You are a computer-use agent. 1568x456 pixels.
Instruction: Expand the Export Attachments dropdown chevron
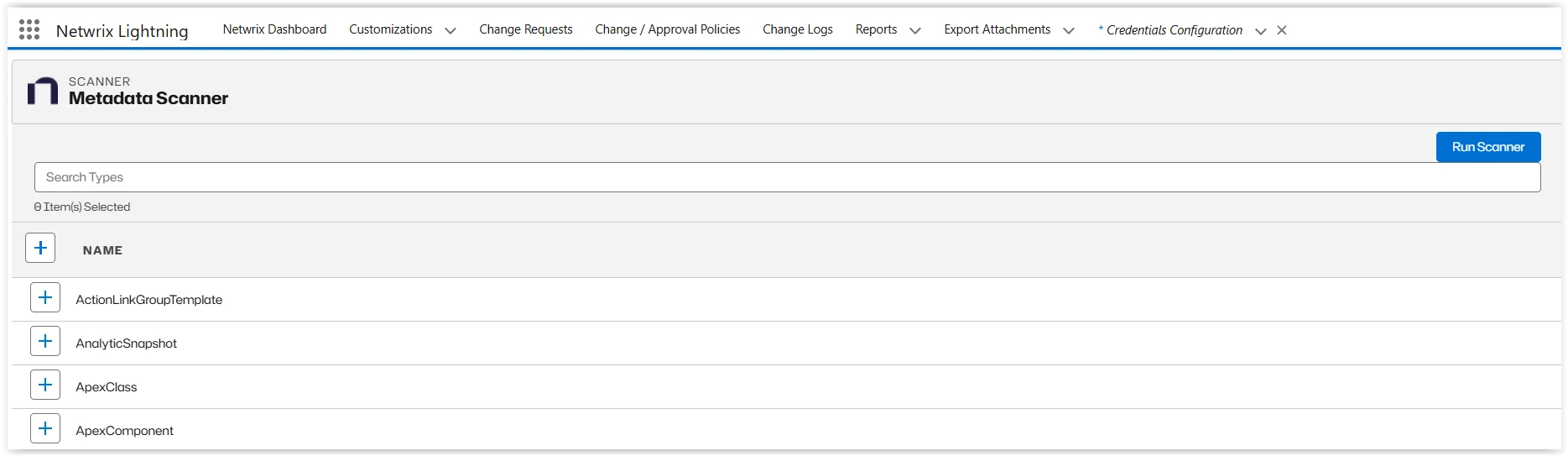point(1069,31)
